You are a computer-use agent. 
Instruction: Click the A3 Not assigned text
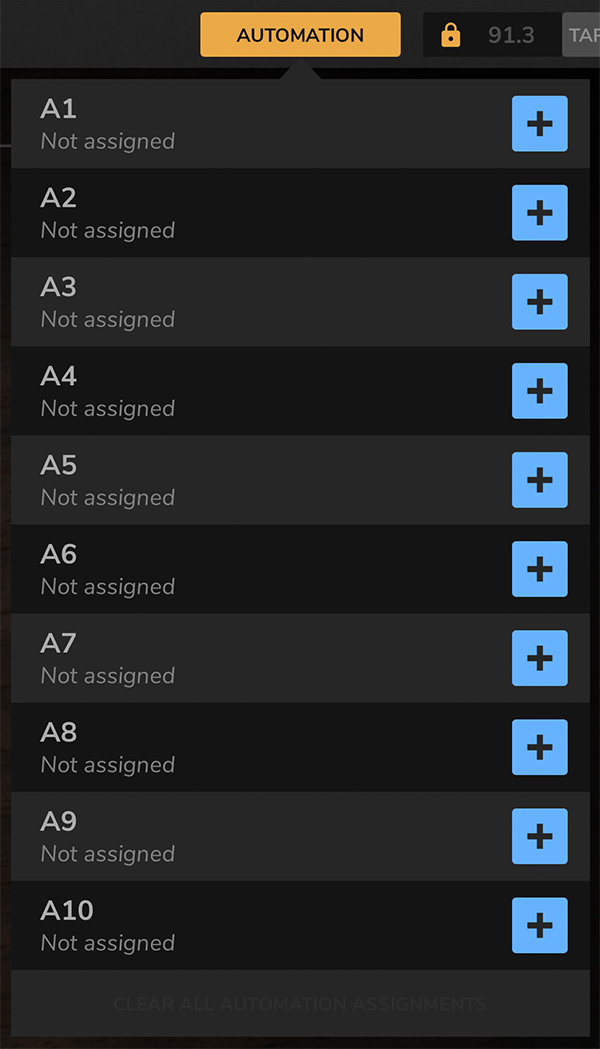tap(108, 320)
